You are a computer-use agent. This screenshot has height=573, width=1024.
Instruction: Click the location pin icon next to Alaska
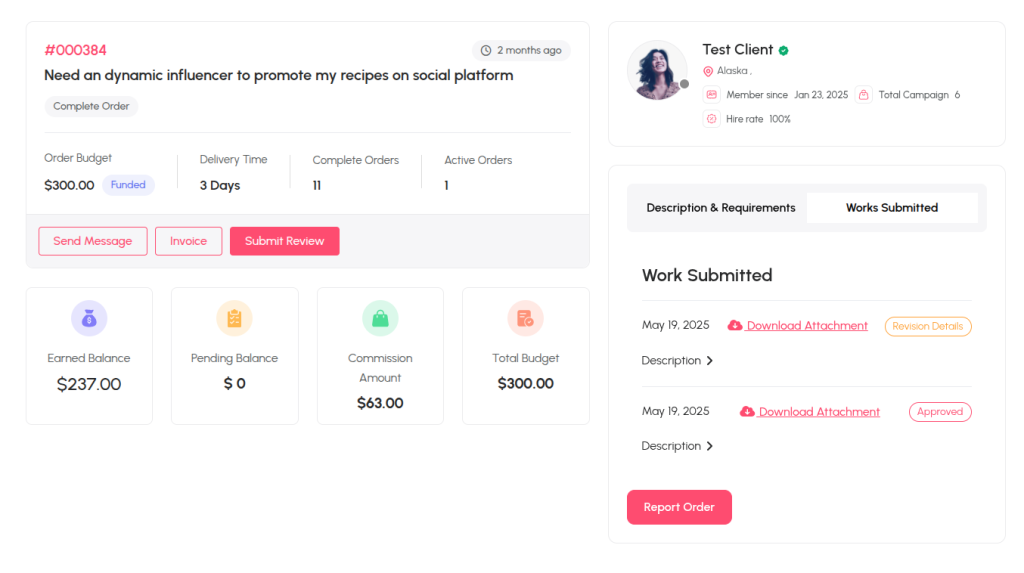[x=708, y=71]
